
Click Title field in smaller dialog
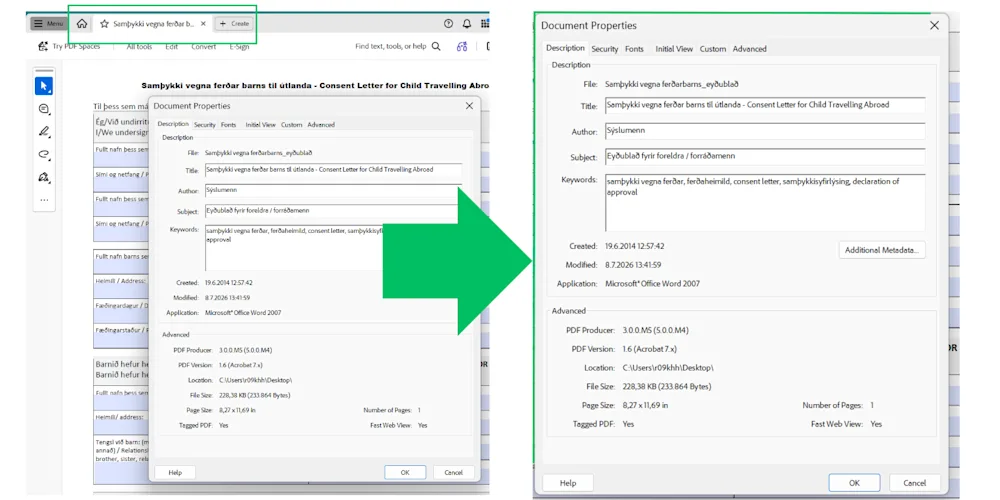click(x=334, y=170)
